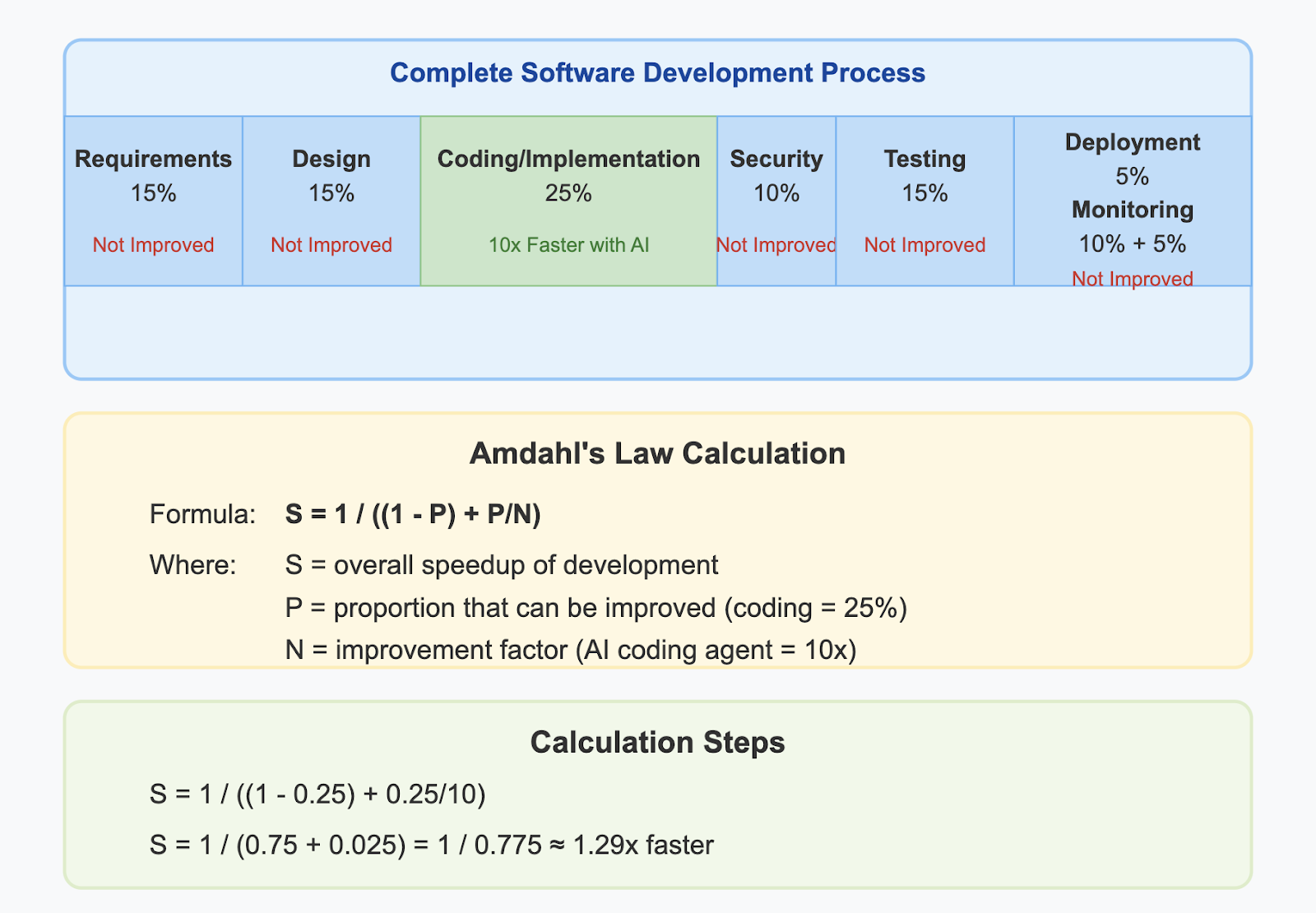Click Not Improved under Requirements
Viewport: 1316px width, 913px height.
(154, 245)
